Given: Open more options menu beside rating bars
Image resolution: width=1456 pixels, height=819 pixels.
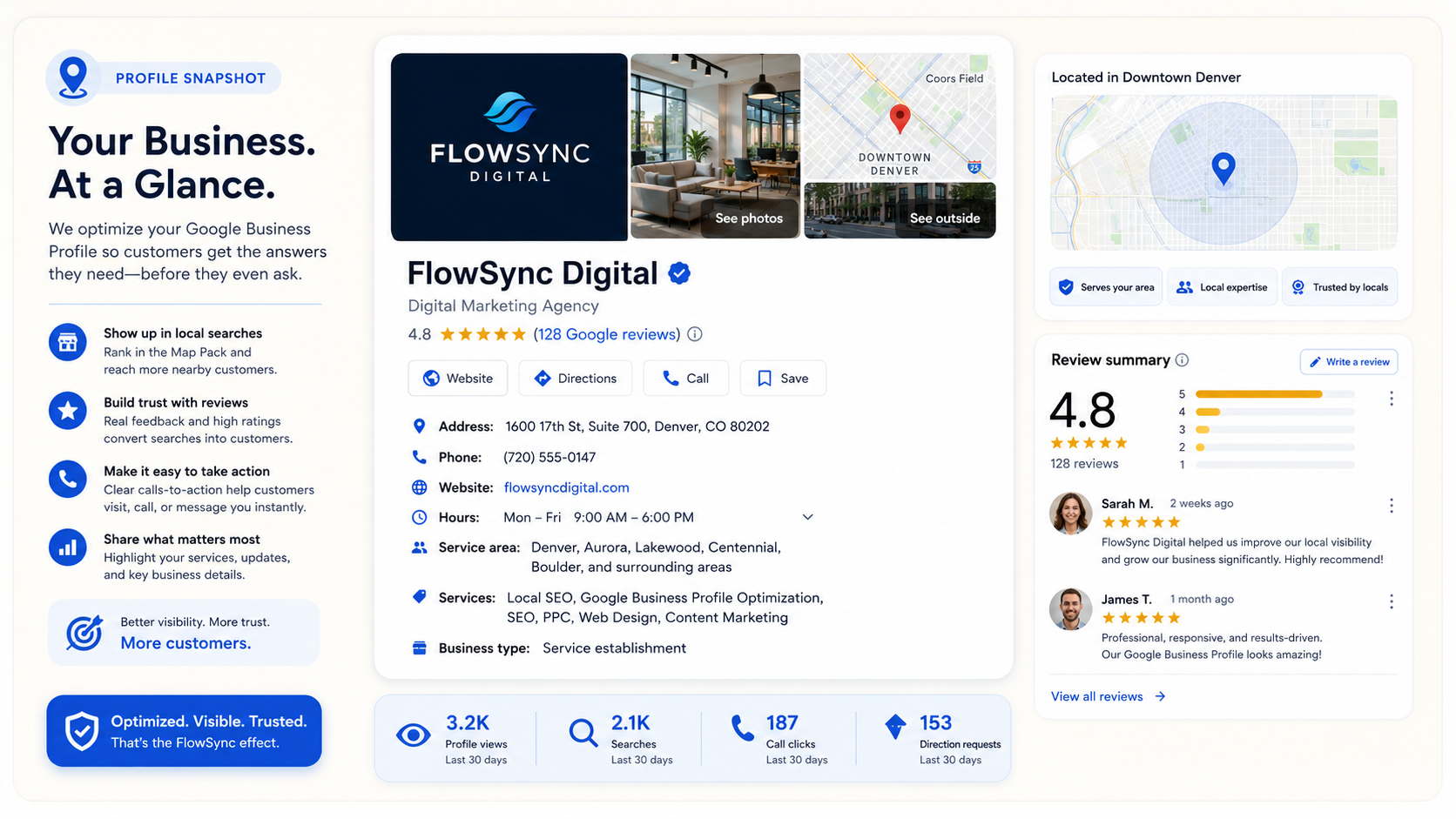Looking at the screenshot, I should 1391,399.
